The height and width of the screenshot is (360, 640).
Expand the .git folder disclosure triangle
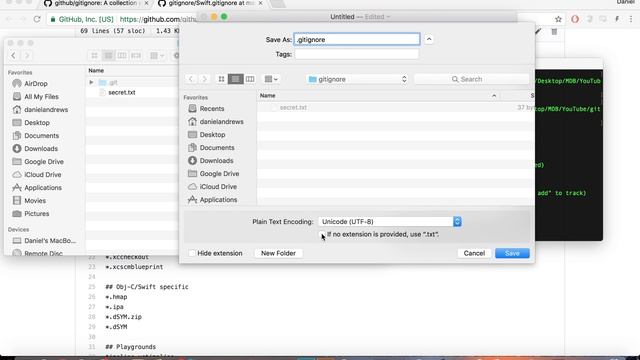(x=91, y=82)
